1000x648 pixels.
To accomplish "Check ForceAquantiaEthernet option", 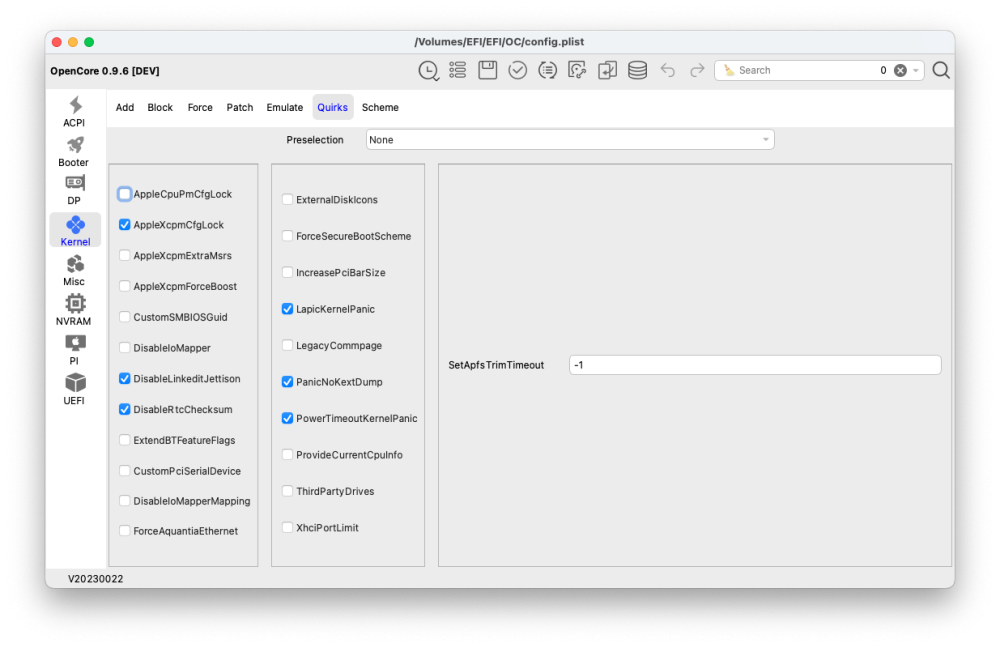I will click(x=124, y=531).
